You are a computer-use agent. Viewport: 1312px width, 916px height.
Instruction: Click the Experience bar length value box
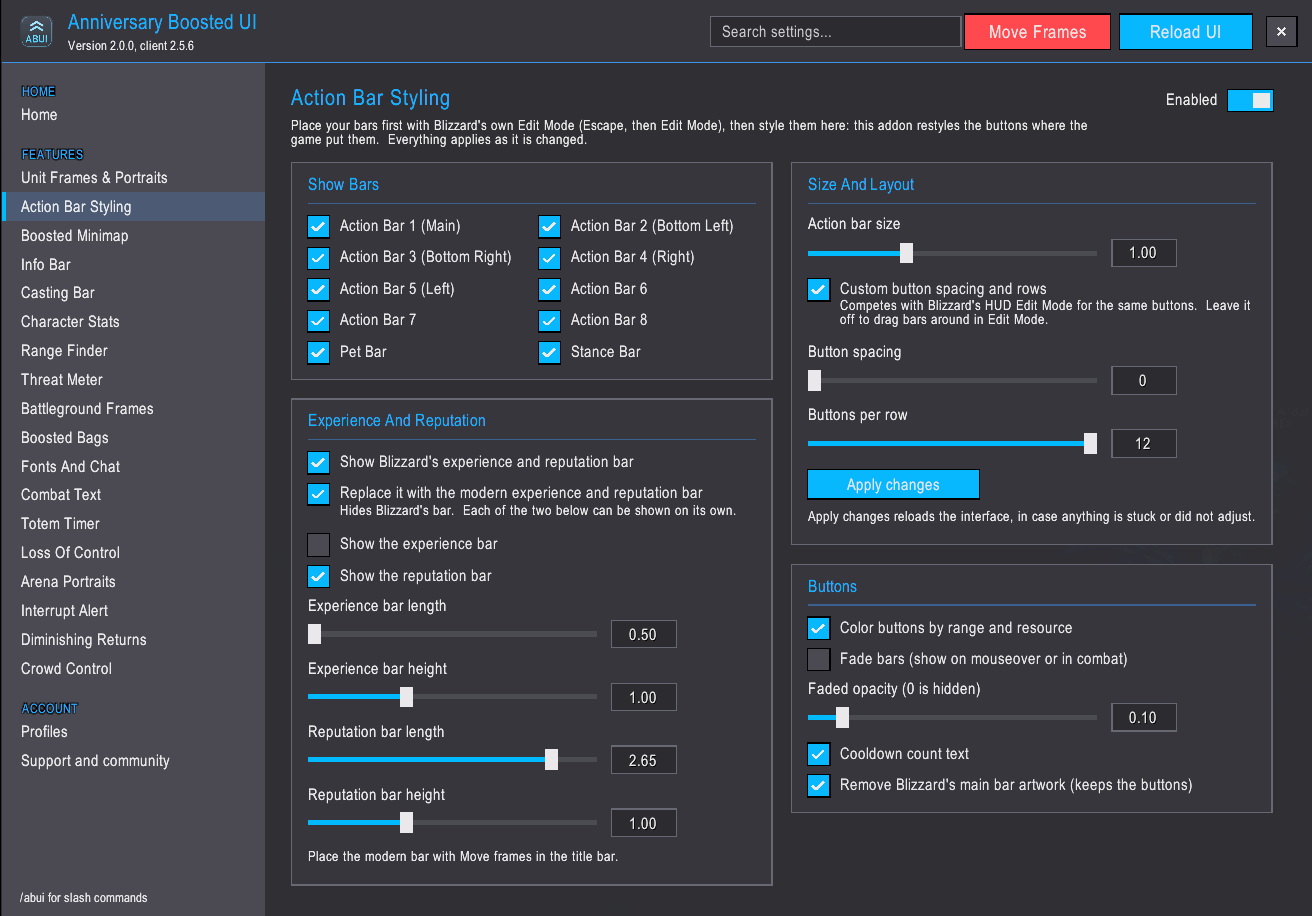[643, 634]
